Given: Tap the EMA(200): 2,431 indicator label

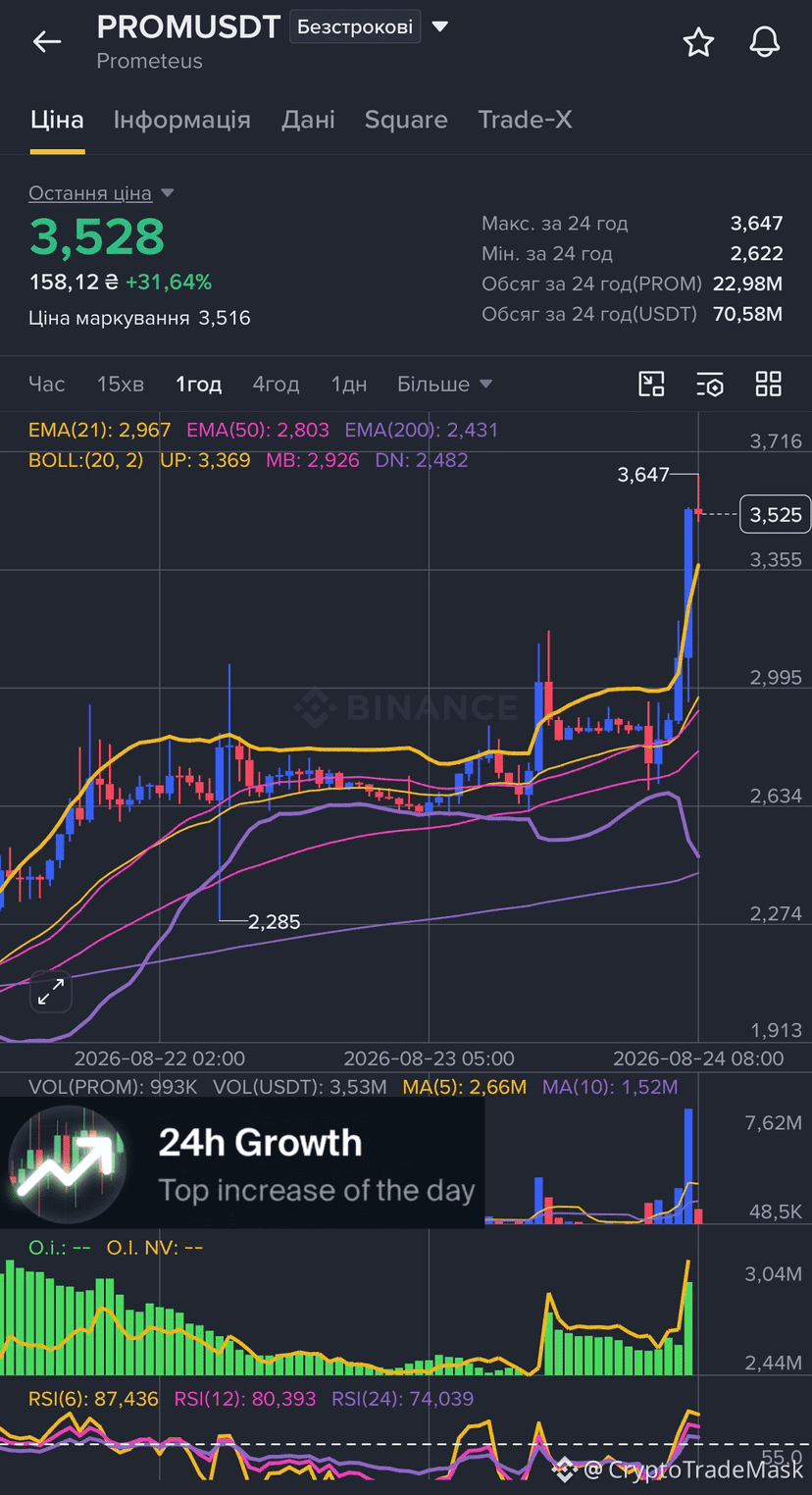Looking at the screenshot, I should click(x=422, y=430).
